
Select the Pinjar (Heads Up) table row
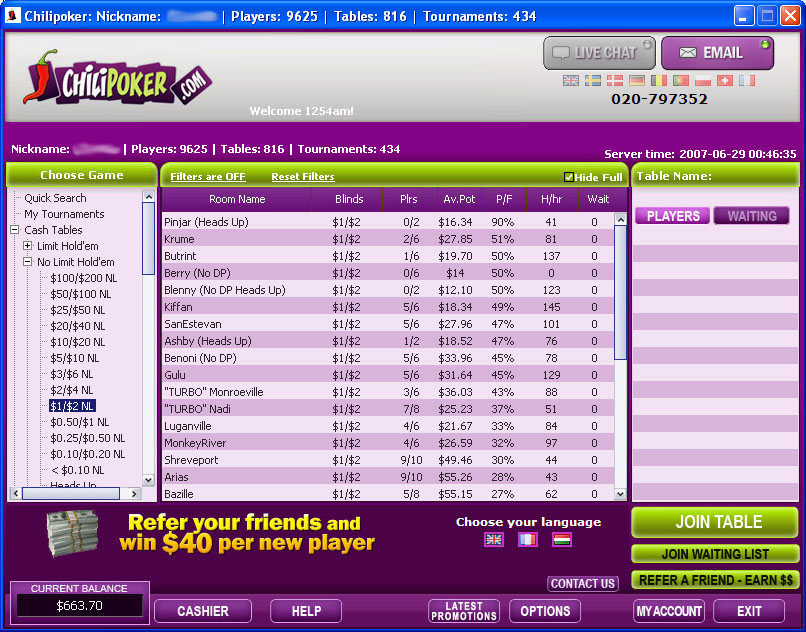point(388,222)
